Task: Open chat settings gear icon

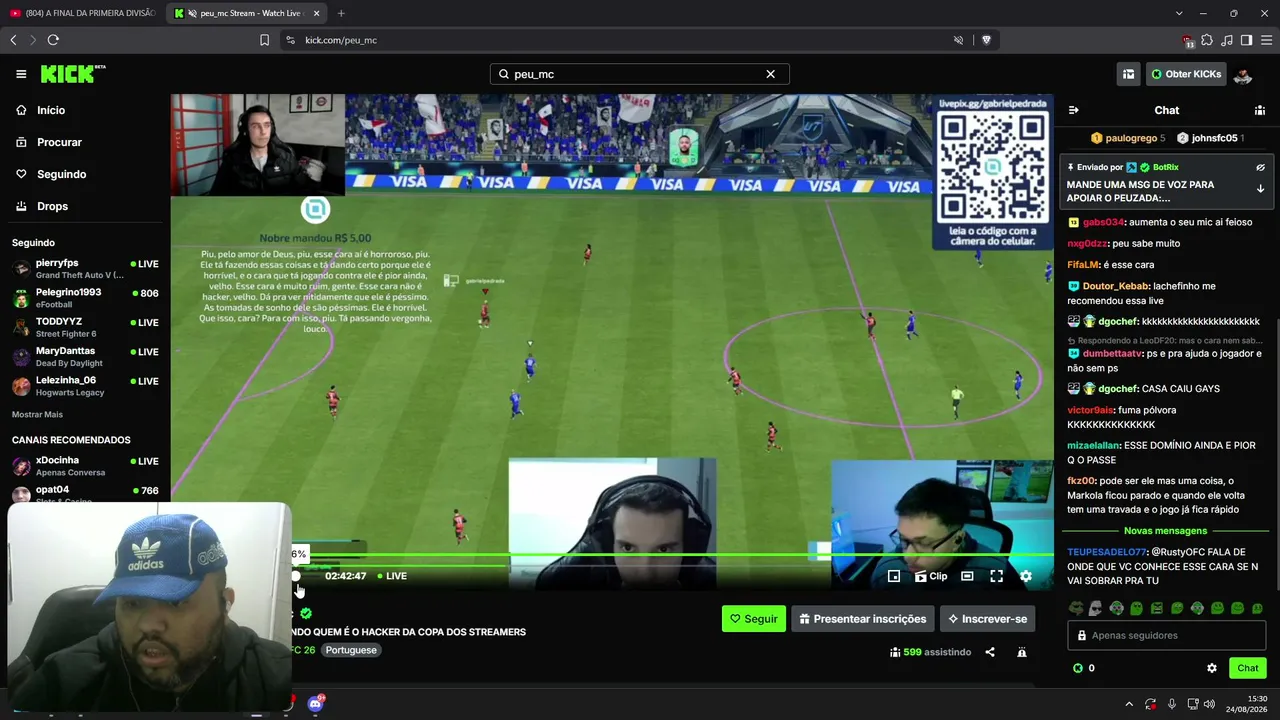Action: (x=1212, y=668)
